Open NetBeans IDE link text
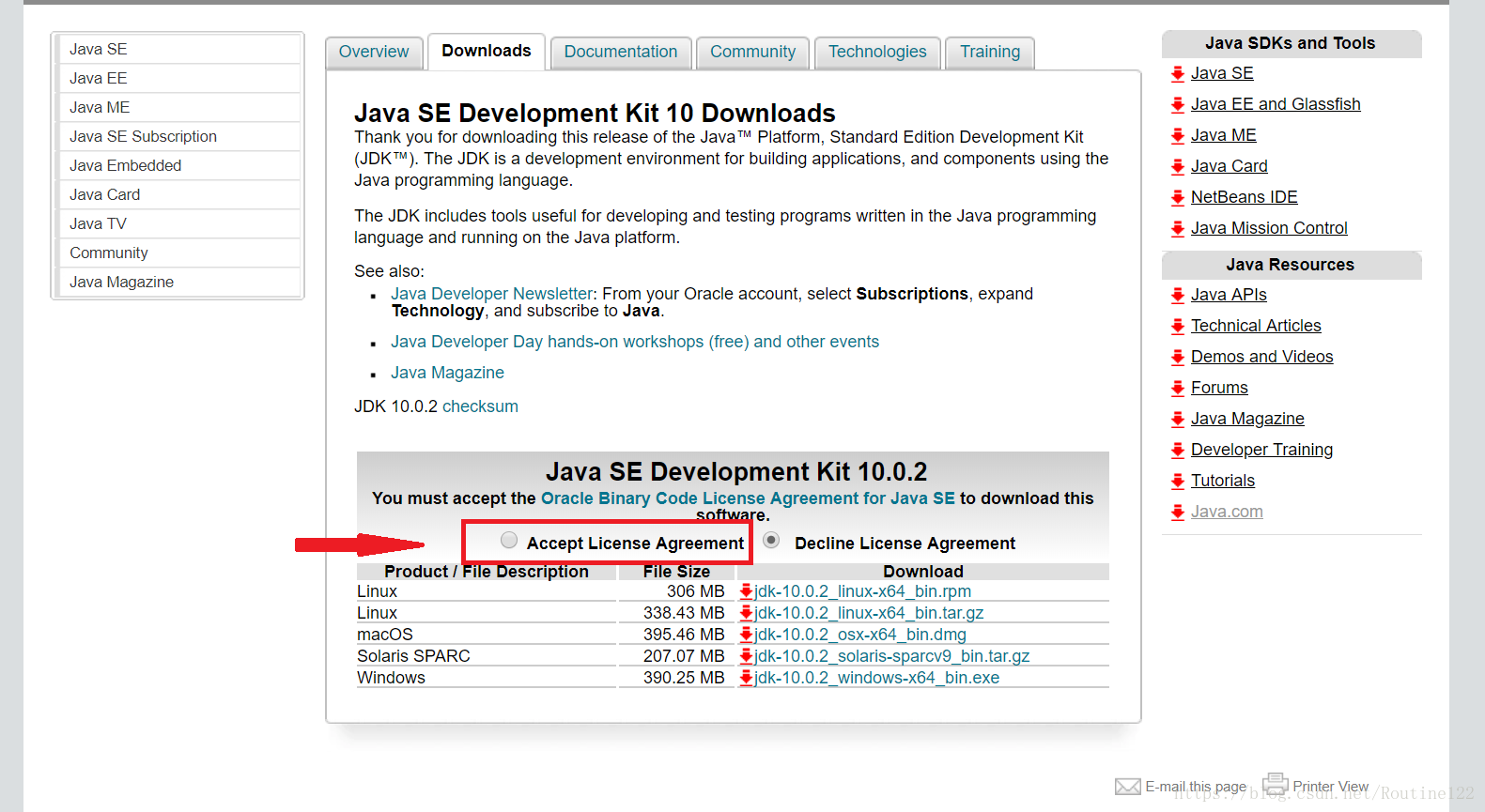 pos(1245,197)
